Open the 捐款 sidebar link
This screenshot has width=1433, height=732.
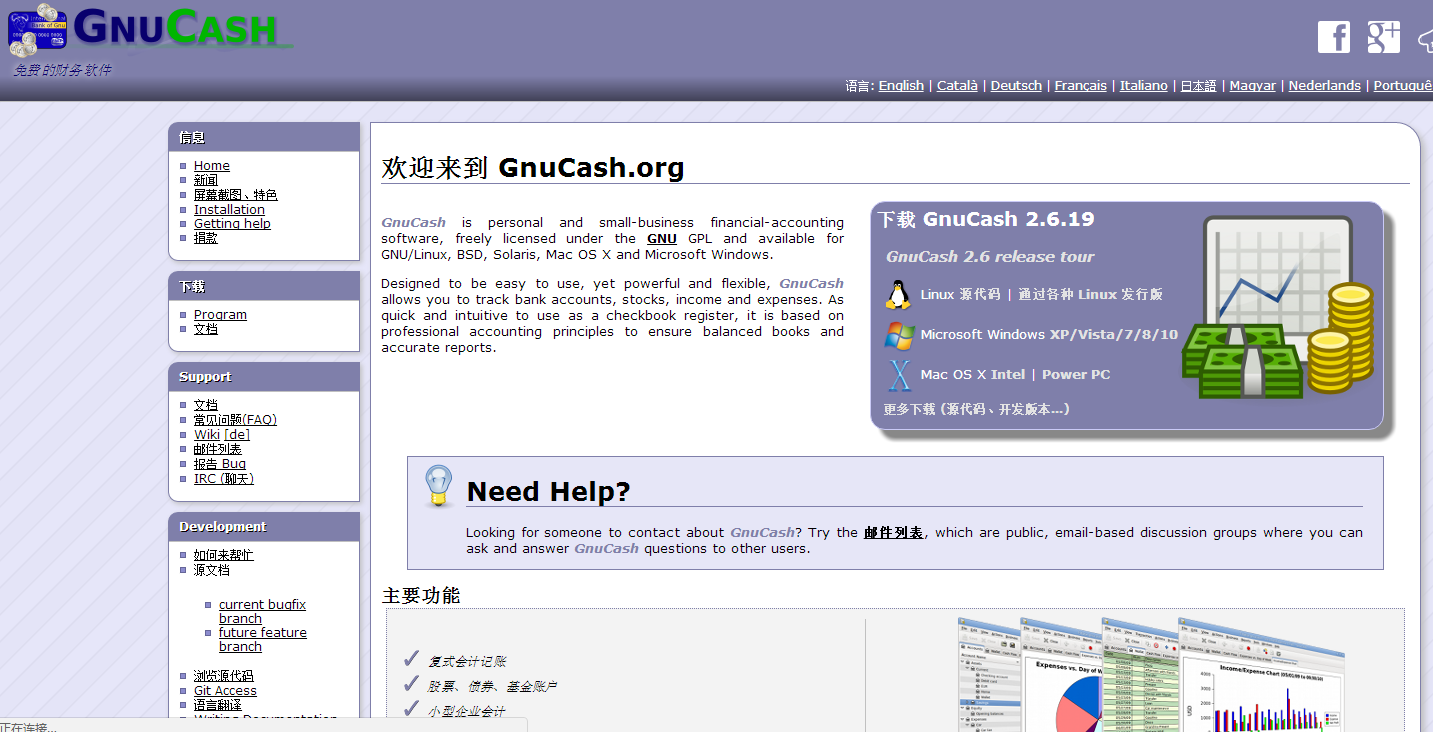click(x=206, y=238)
